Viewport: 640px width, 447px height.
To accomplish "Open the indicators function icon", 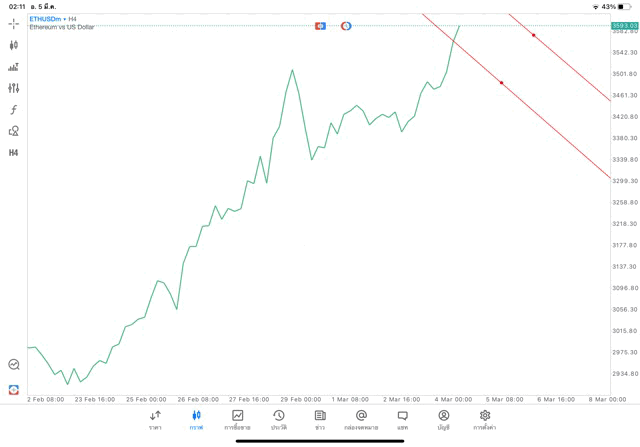I will coord(14,110).
